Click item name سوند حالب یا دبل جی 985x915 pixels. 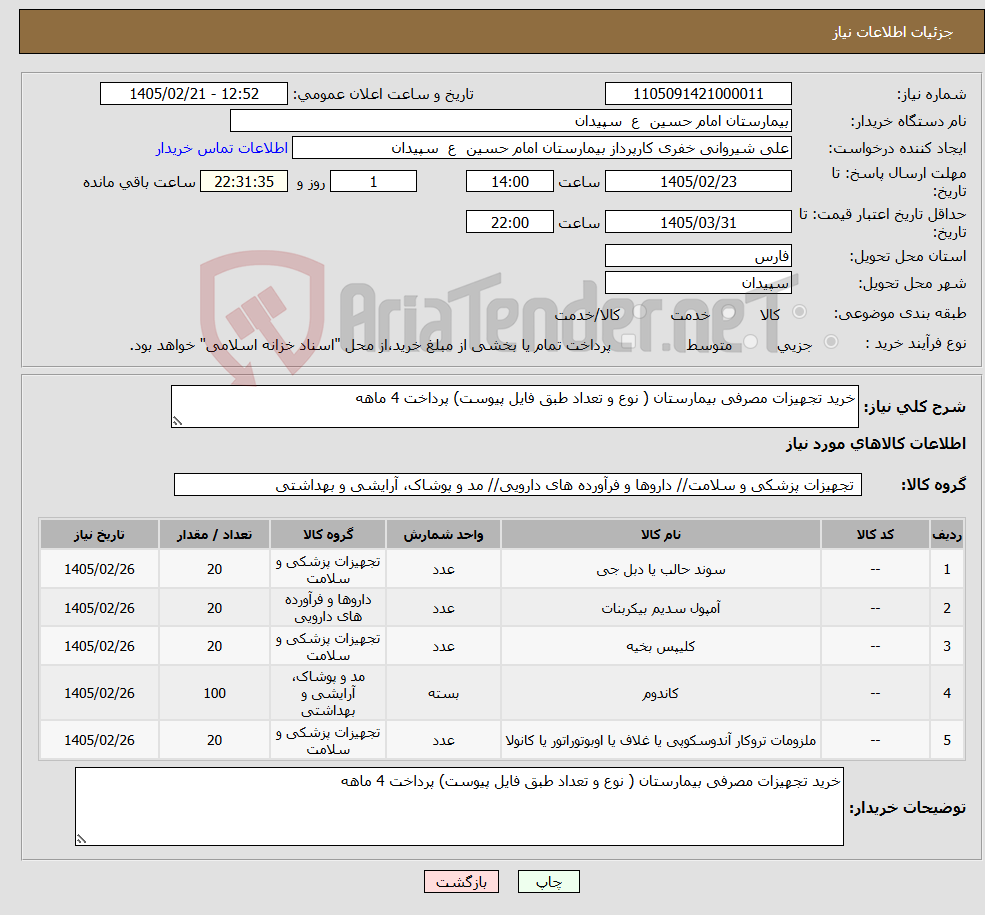pyautogui.click(x=661, y=570)
